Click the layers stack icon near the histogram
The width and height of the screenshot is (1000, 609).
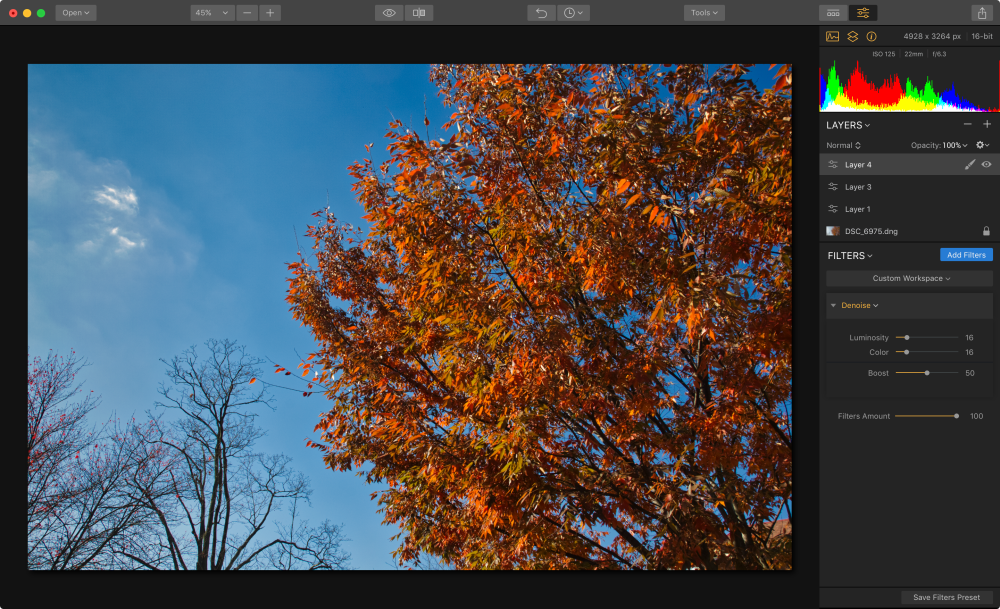(851, 36)
